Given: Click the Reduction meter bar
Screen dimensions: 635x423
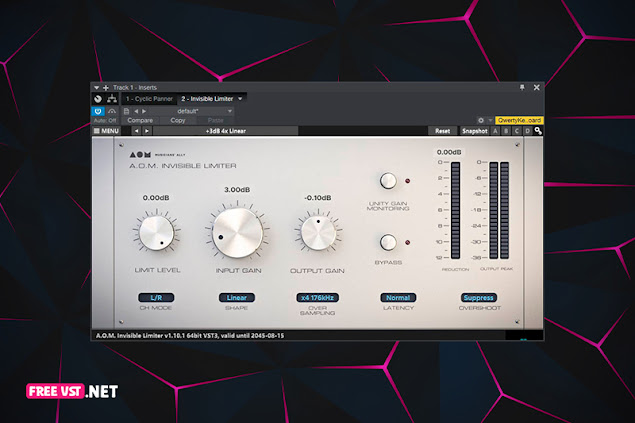Looking at the screenshot, I should (455, 210).
